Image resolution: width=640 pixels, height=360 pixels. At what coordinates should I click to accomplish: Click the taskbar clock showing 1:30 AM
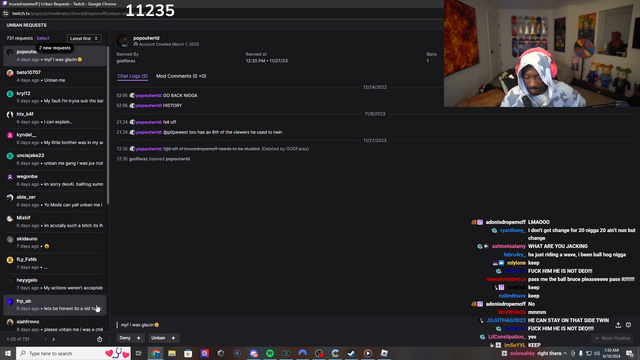click(612, 353)
